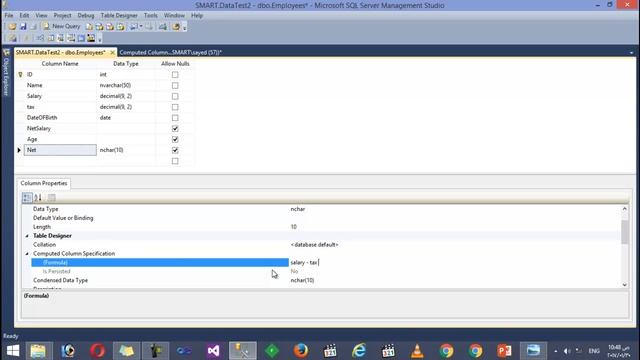Image resolution: width=640 pixels, height=360 pixels.
Task: Switch to Computed Column SMART\sayed query tab
Action: point(171,53)
